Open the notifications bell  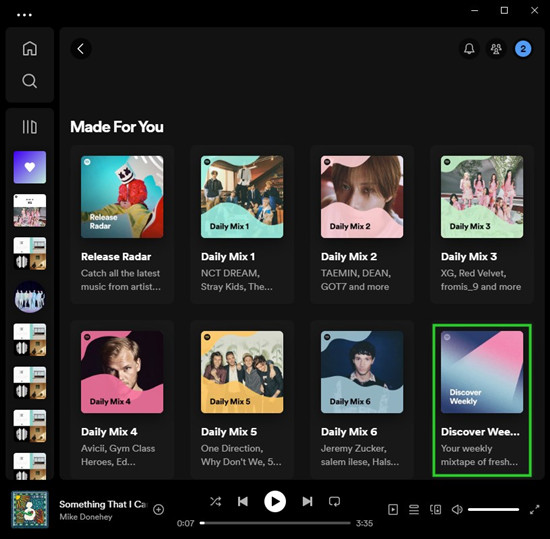[x=469, y=49]
